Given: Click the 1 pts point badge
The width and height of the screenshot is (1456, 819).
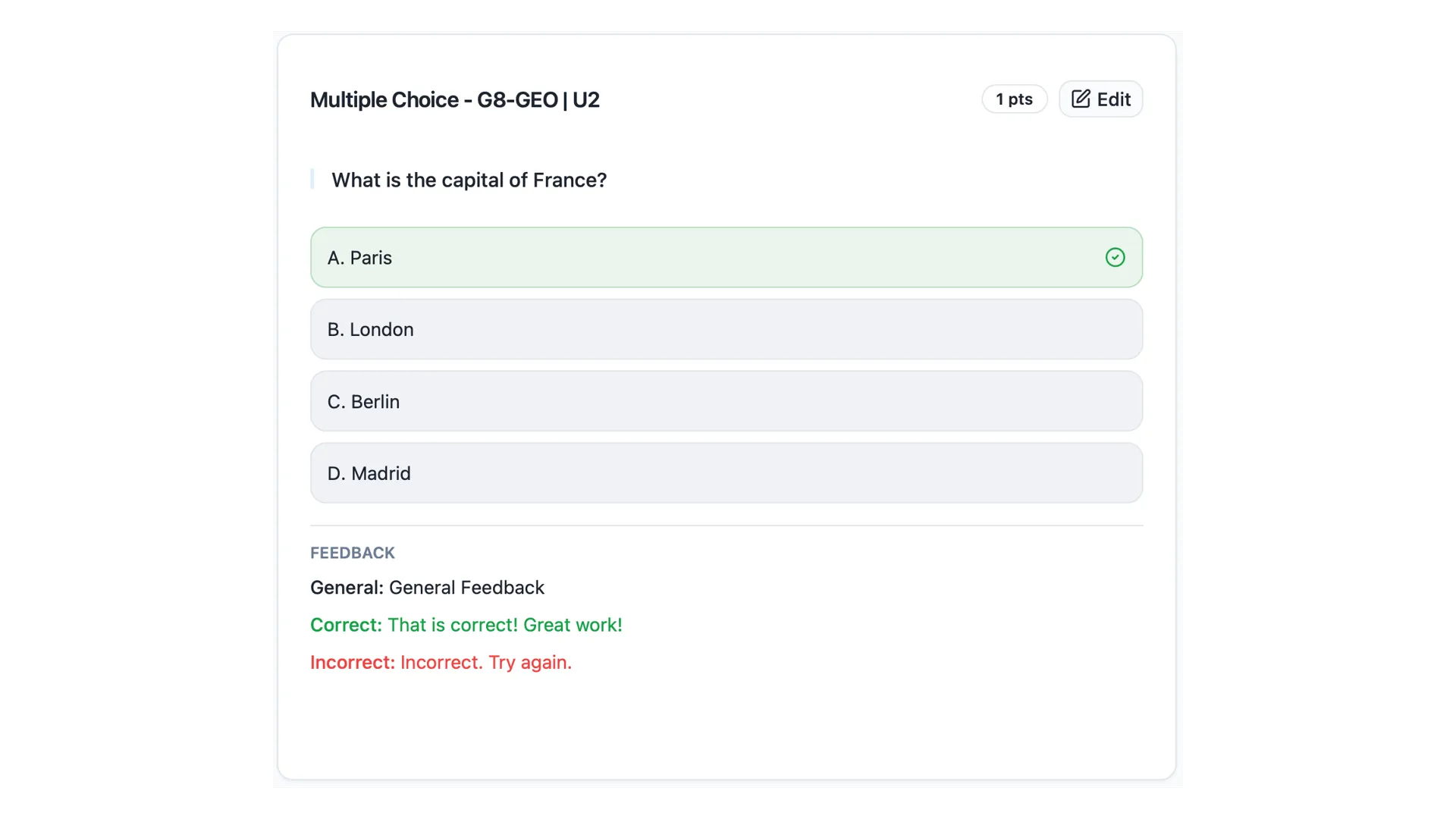Looking at the screenshot, I should (1014, 99).
